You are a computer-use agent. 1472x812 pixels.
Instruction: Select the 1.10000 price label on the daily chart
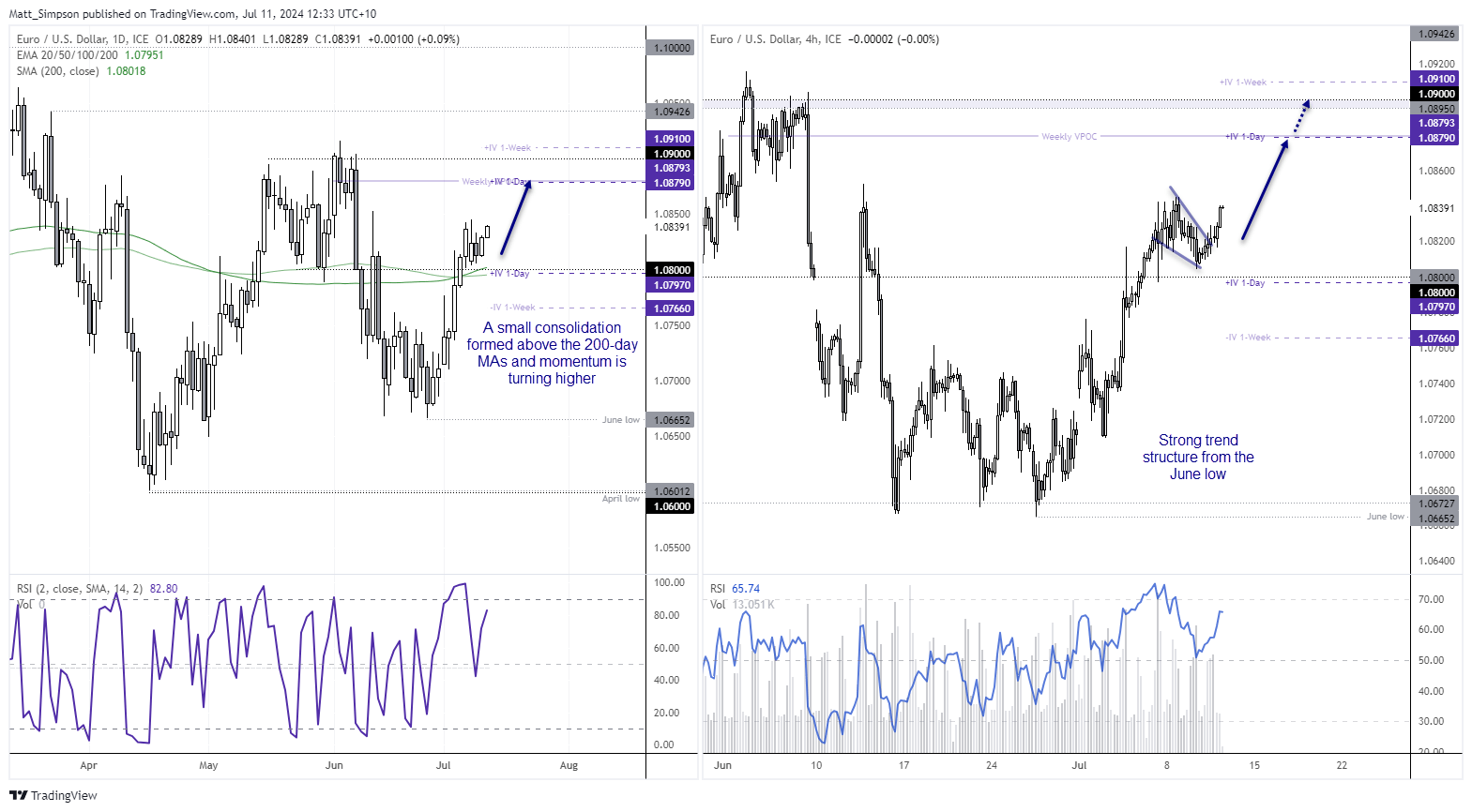point(671,48)
